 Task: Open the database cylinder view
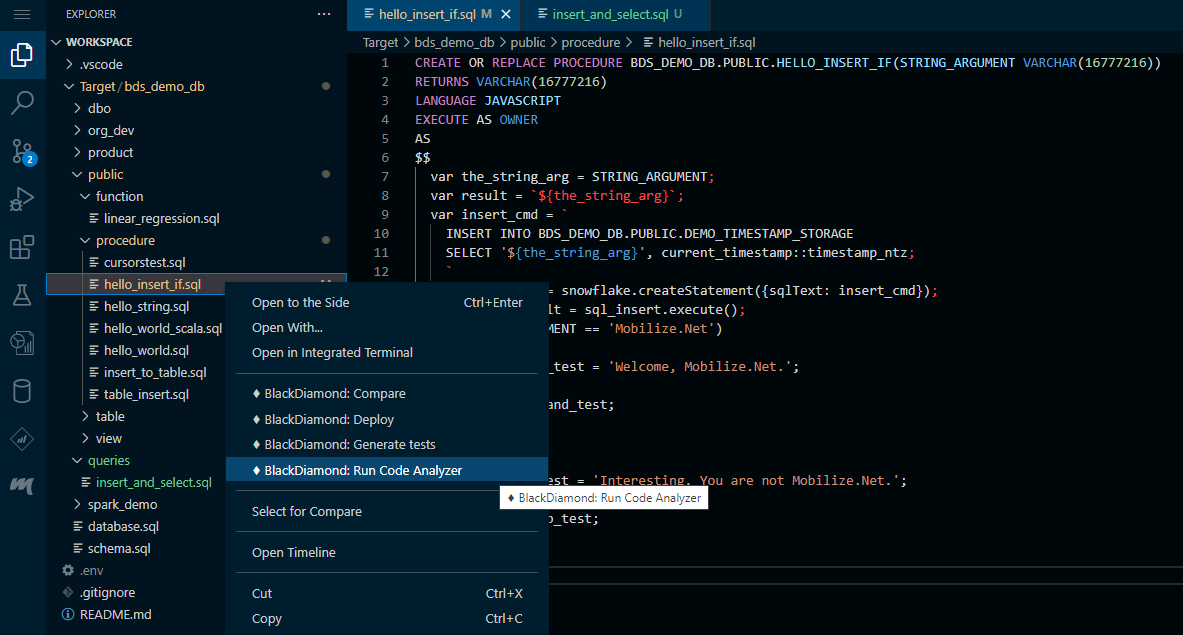tap(22, 391)
